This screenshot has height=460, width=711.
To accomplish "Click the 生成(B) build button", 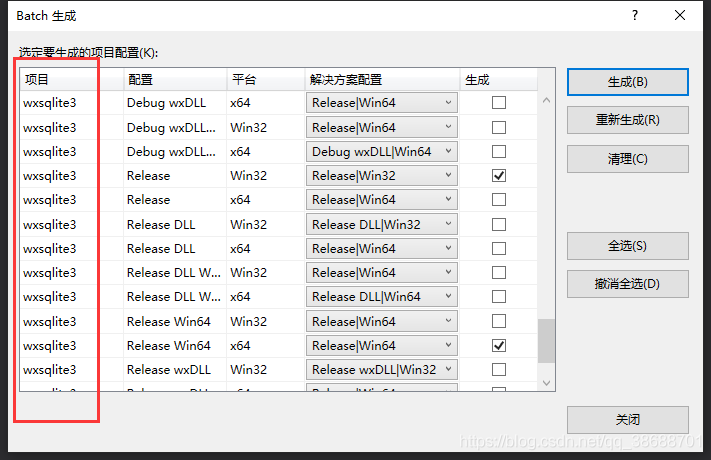I will 628,82.
